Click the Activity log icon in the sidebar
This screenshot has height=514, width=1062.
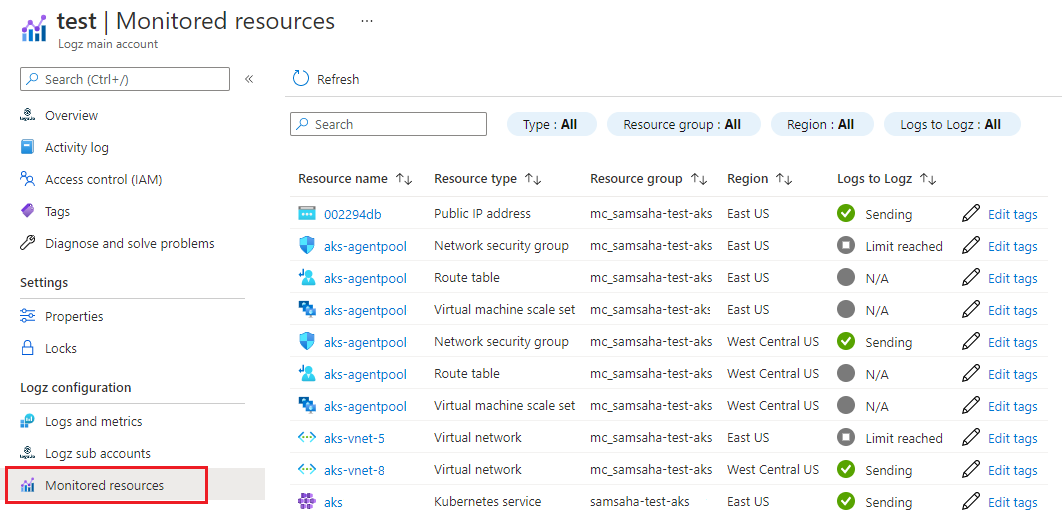pyautogui.click(x=27, y=147)
